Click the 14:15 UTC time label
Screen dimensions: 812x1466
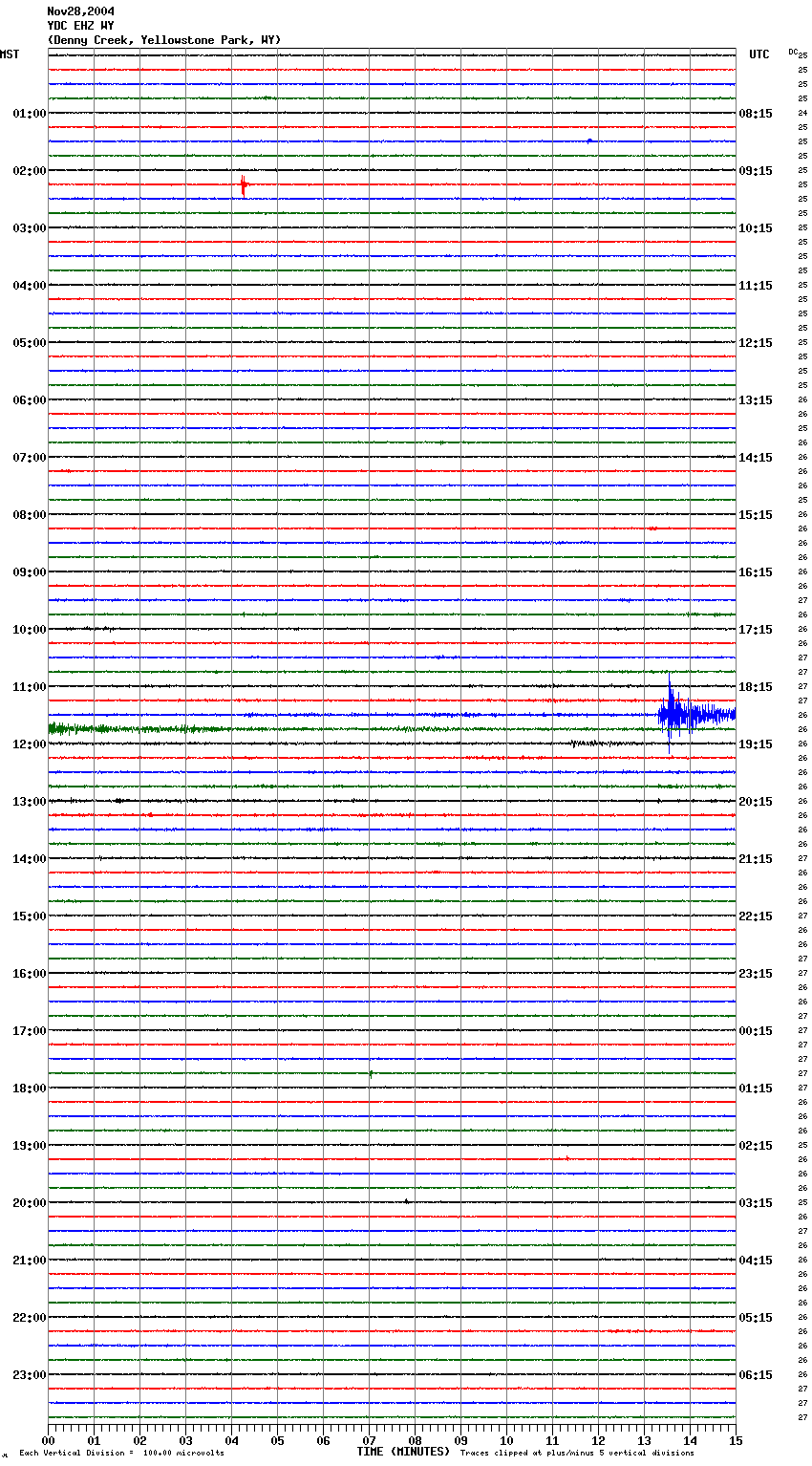tap(756, 458)
